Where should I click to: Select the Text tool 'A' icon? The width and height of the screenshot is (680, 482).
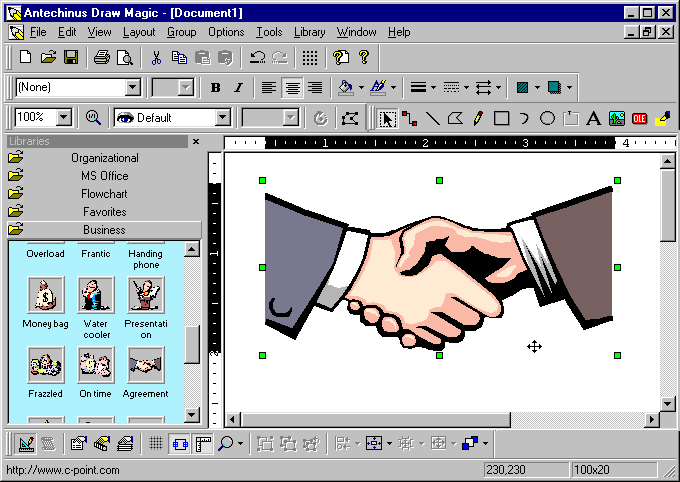click(593, 118)
